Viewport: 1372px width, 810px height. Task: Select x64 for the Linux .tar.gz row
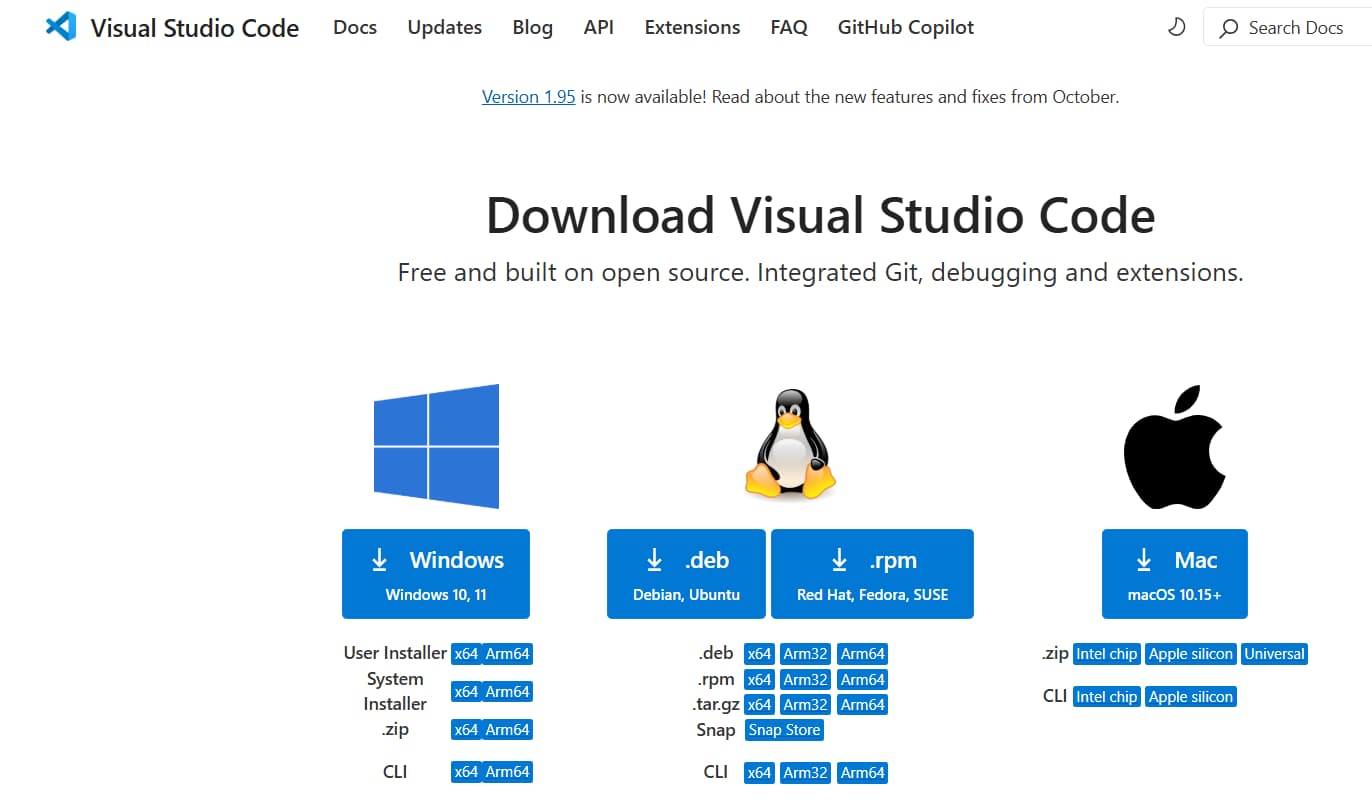pos(760,705)
